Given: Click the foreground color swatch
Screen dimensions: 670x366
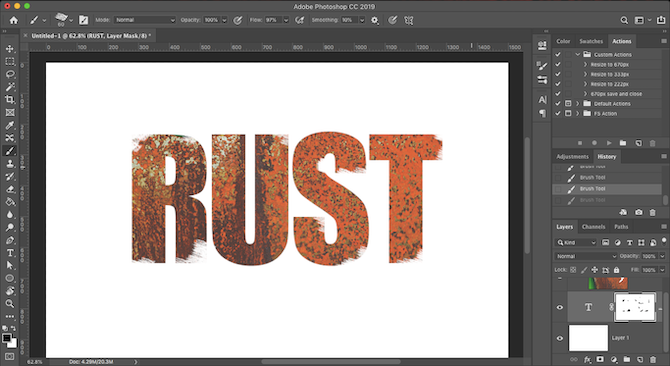Looking at the screenshot, I should click(7, 338).
